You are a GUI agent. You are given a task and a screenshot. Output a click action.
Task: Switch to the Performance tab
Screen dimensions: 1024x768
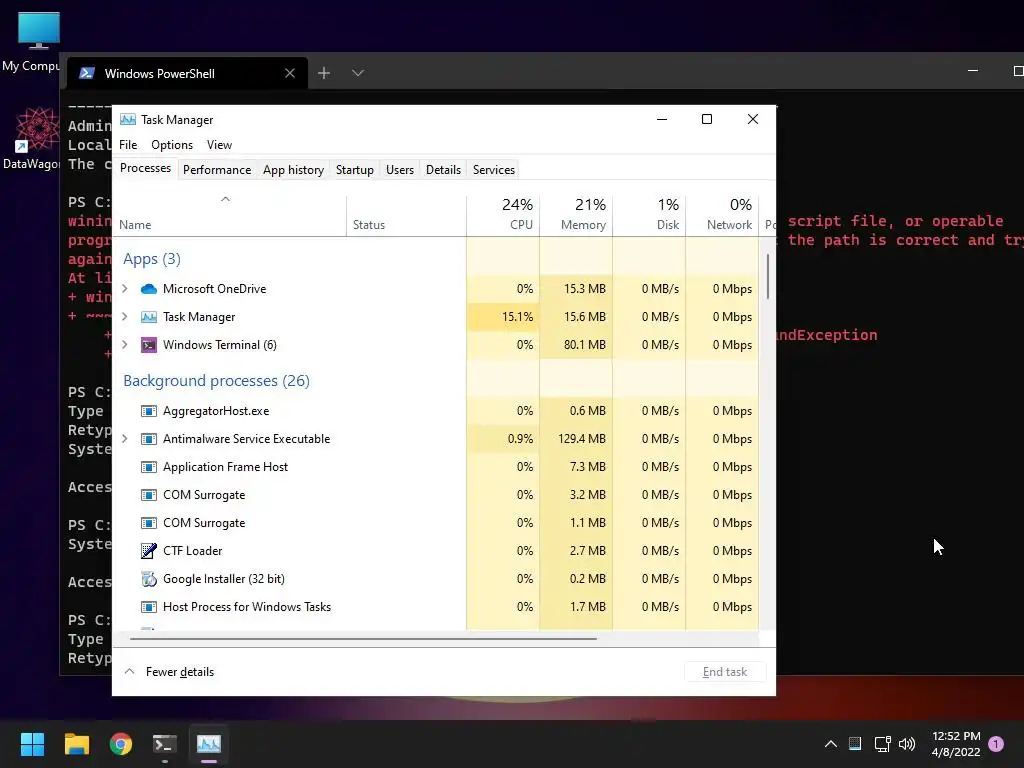point(217,170)
